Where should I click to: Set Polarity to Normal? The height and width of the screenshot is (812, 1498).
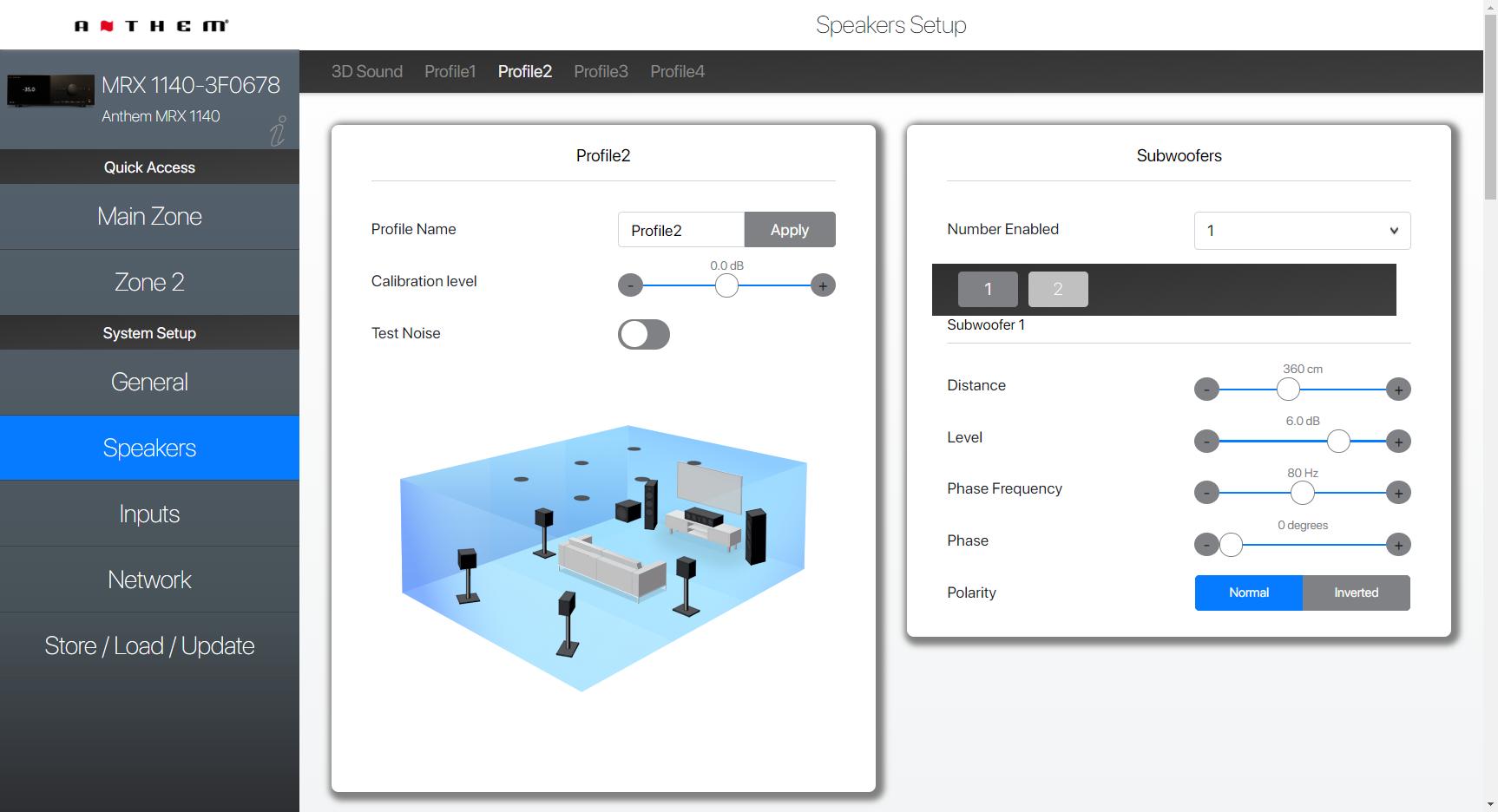(1249, 593)
